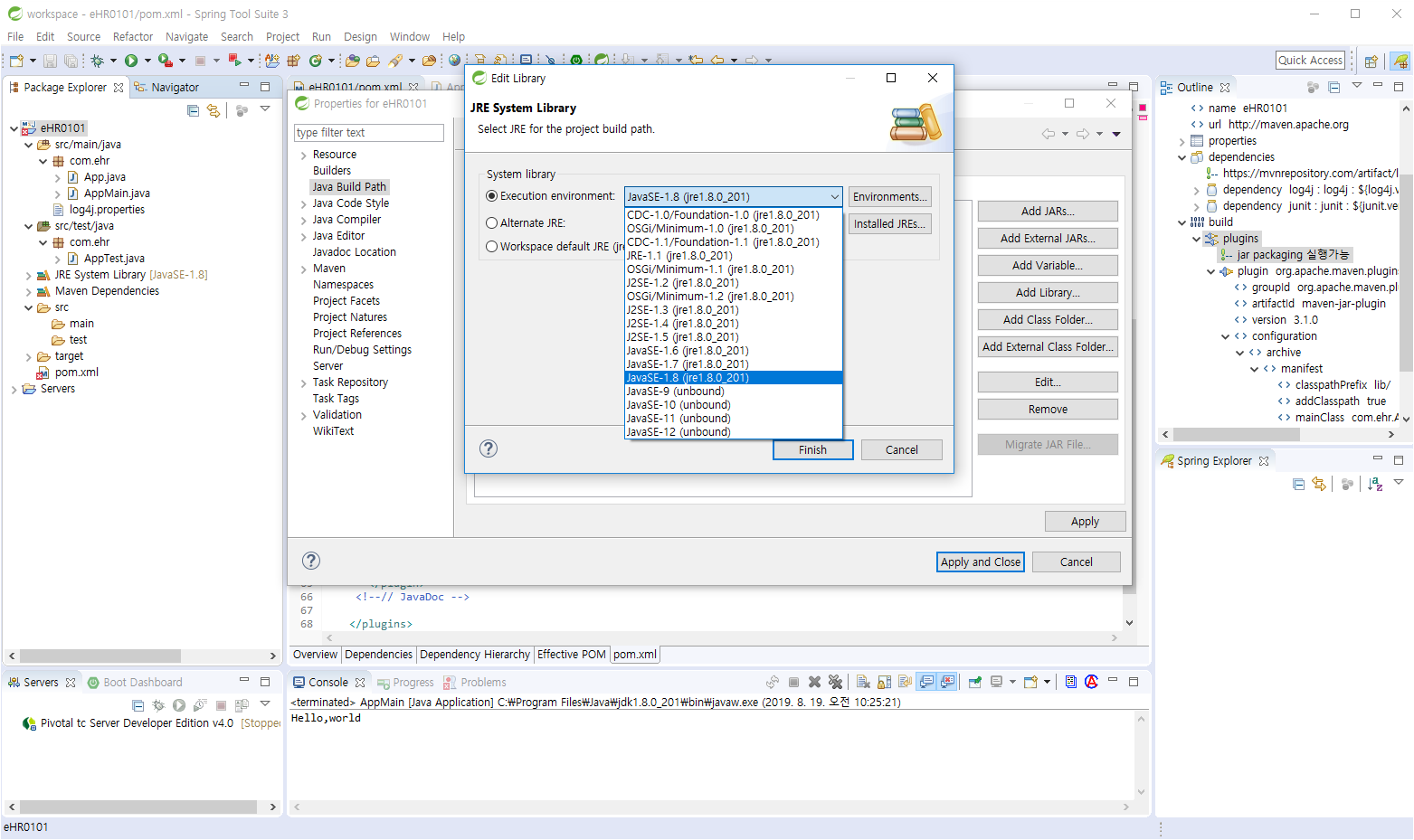This screenshot has width=1414, height=840.
Task: Click the Servers view horizontal scrollbar
Action: point(142,807)
